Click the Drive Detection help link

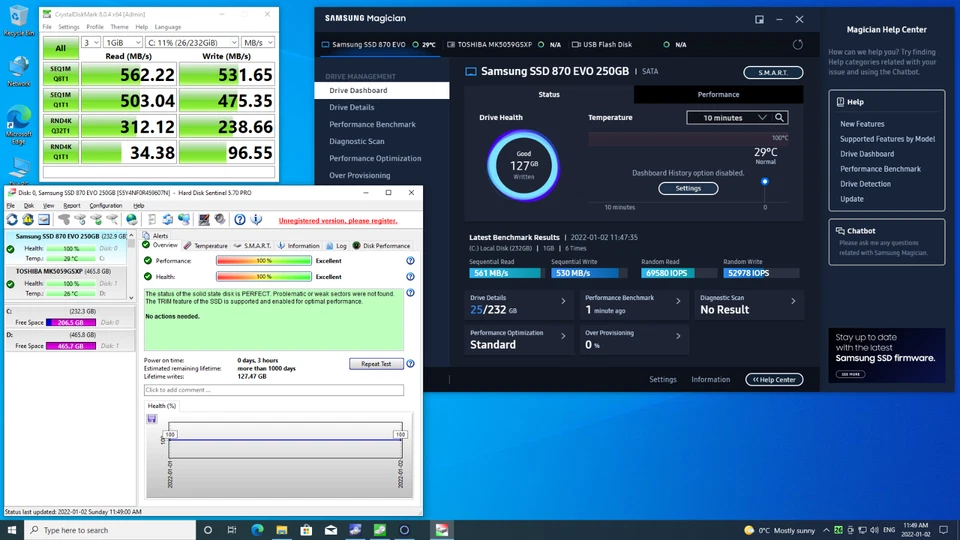[x=865, y=184]
